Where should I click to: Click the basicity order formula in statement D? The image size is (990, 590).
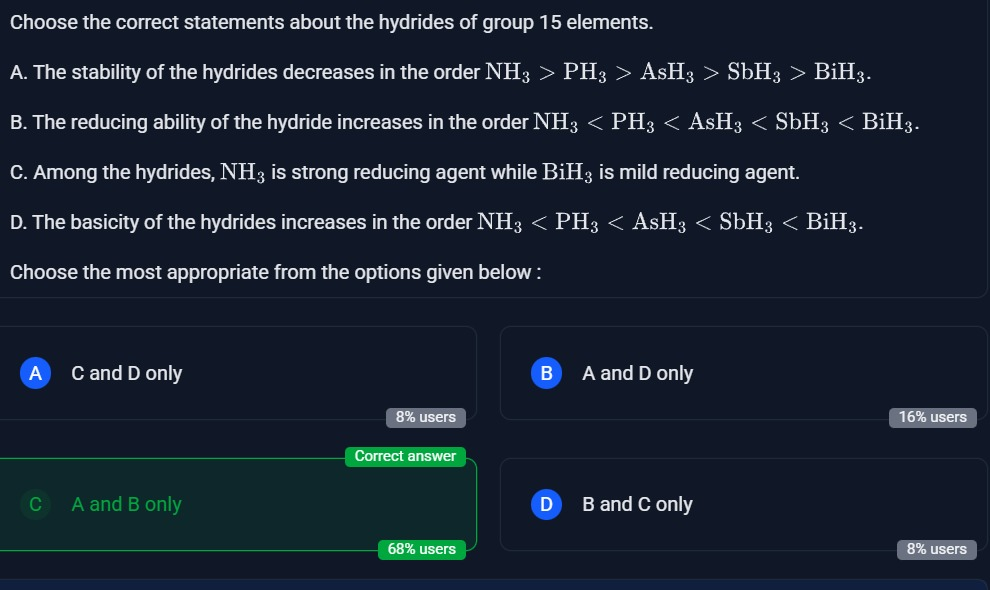pos(670,222)
